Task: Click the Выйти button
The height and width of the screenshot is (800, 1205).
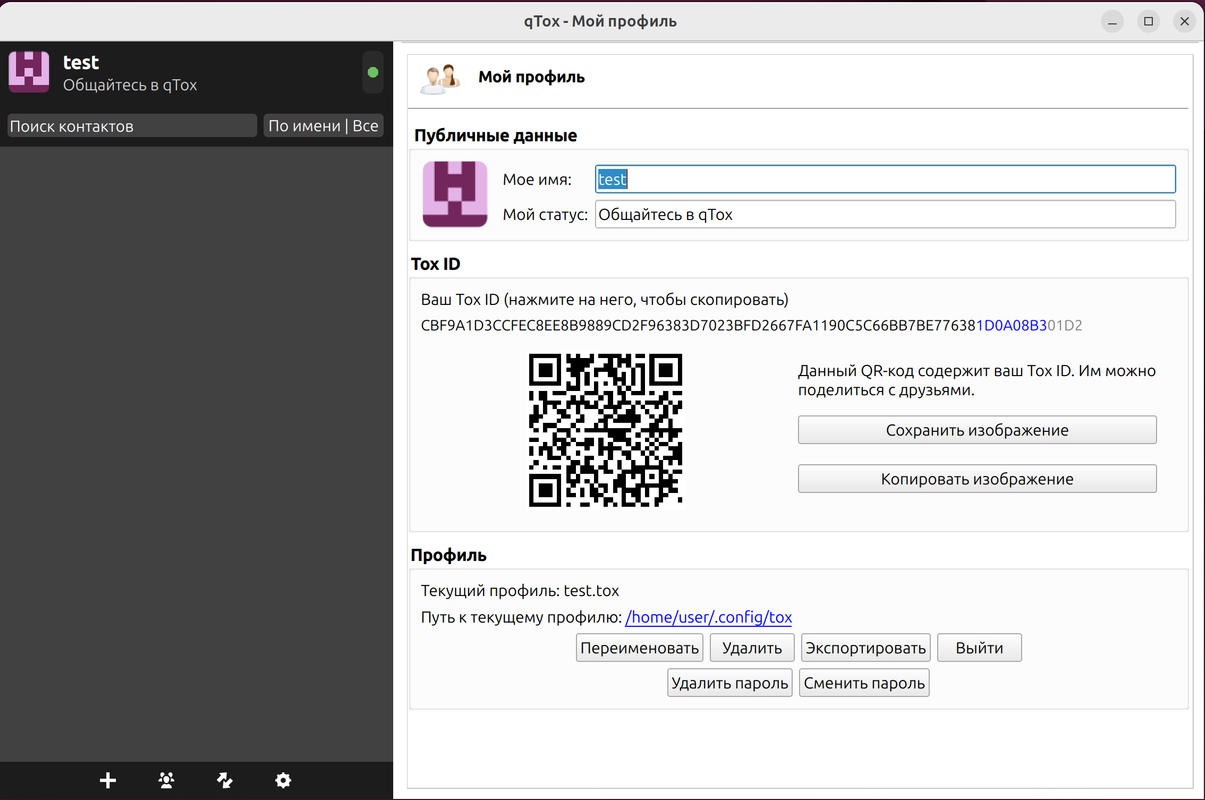Action: tap(979, 648)
